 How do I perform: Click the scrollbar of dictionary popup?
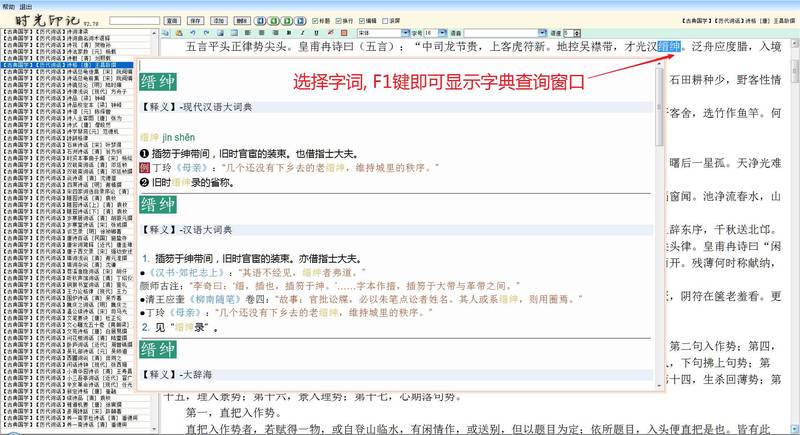pos(659,107)
